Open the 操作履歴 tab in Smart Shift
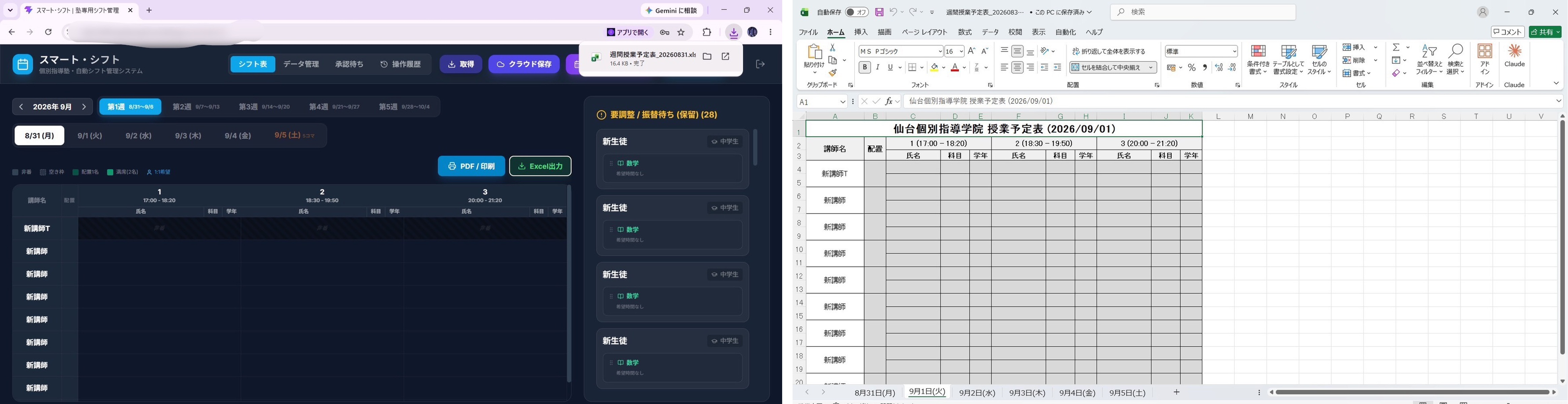The width and height of the screenshot is (1568, 404). pyautogui.click(x=401, y=64)
